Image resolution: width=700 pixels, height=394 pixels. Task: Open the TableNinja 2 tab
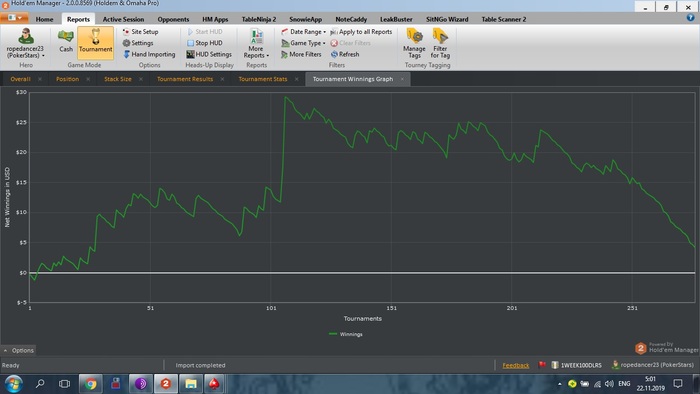point(259,19)
